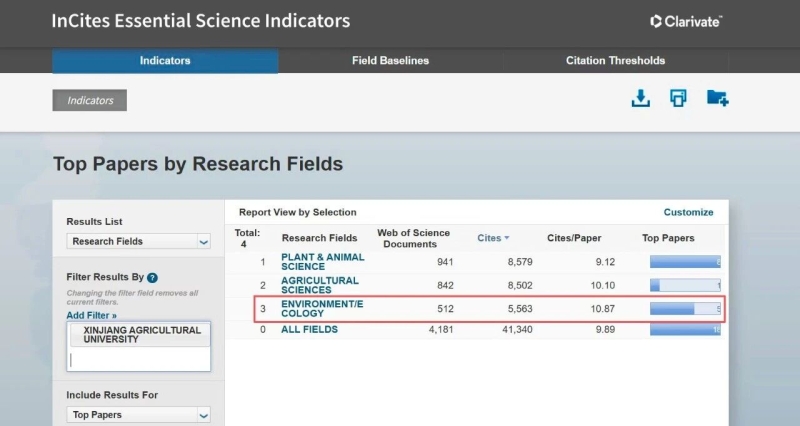800x426 pixels.
Task: Click the Cites column sort arrow
Action: pyautogui.click(x=506, y=238)
